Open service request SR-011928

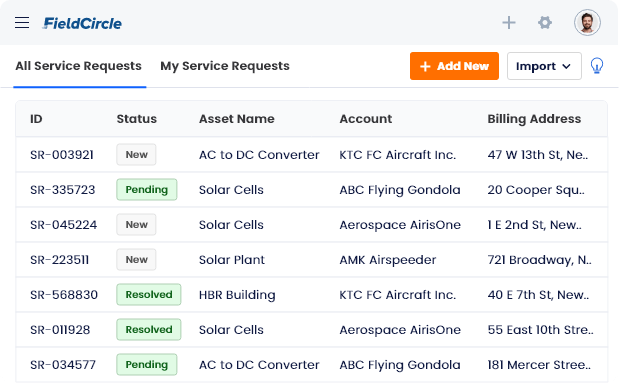tap(60, 330)
